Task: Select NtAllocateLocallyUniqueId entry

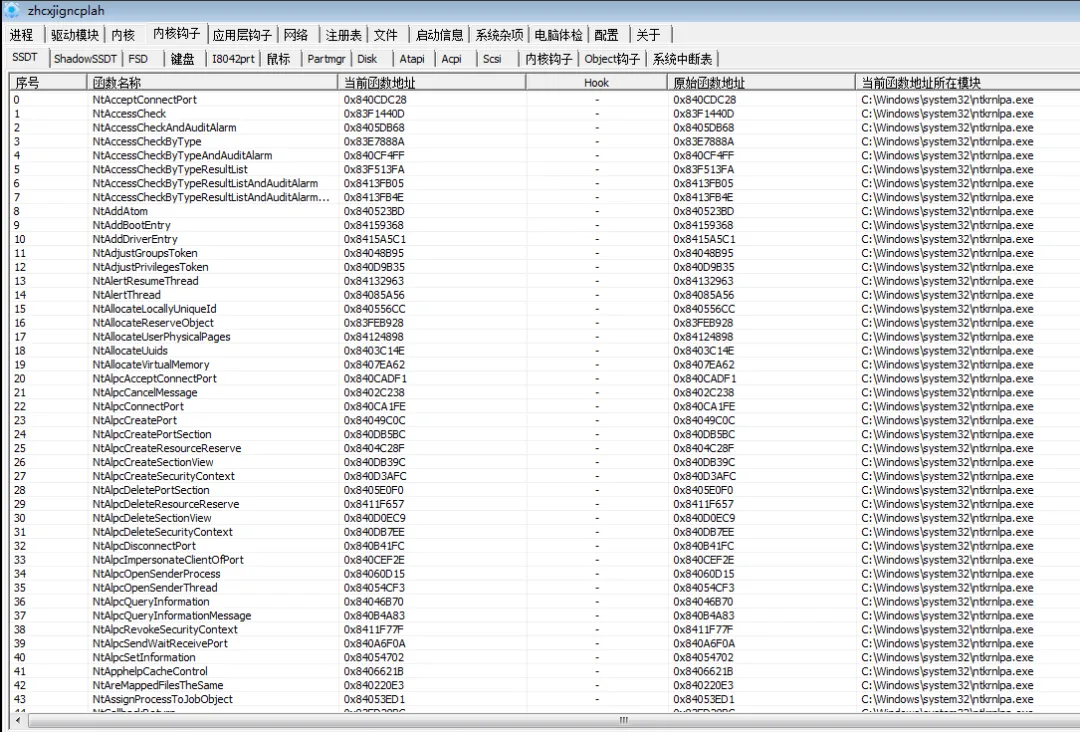Action: 545,309
